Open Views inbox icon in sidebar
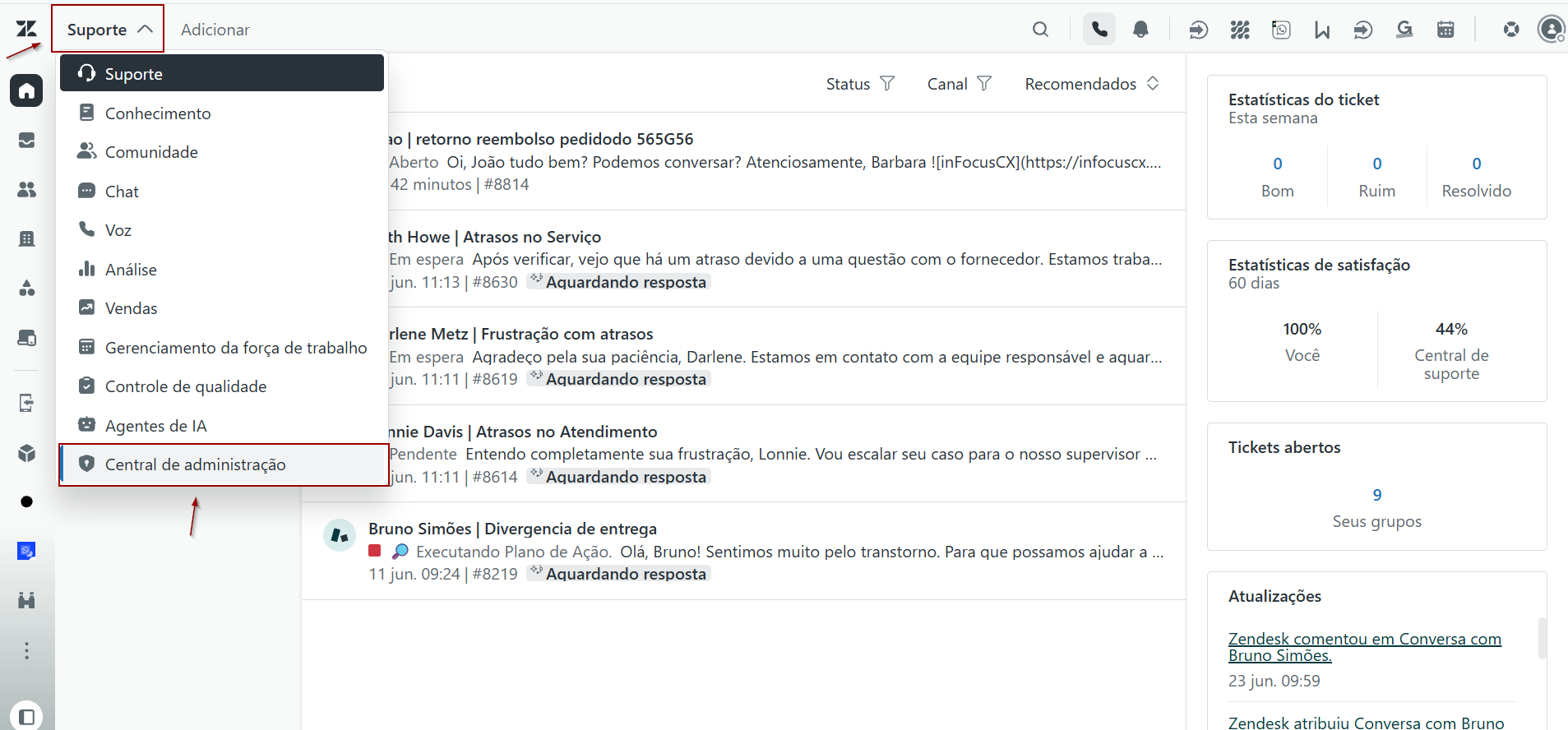1568x730 pixels. (26, 141)
